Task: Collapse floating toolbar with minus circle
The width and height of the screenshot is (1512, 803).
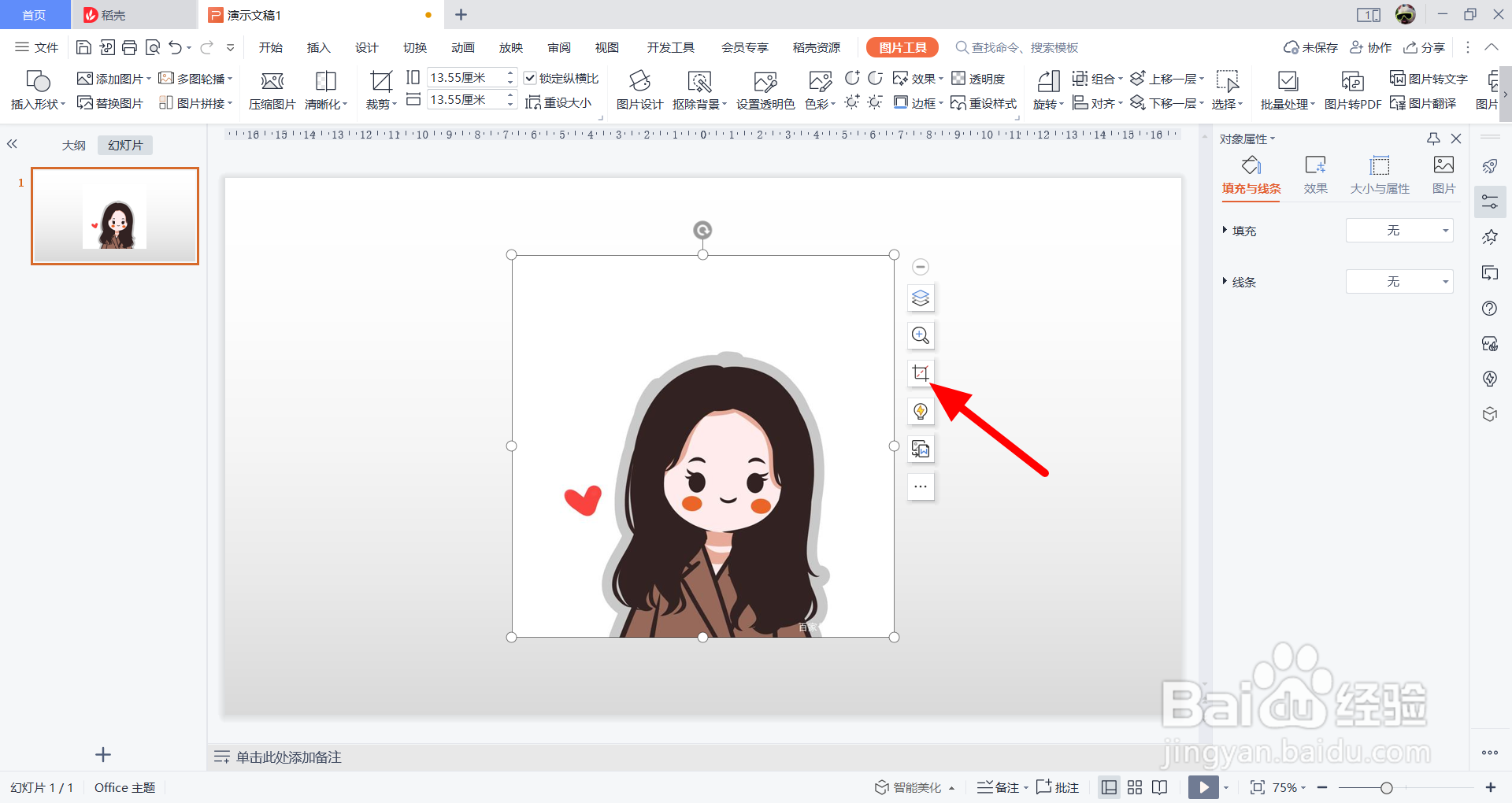Action: [x=921, y=267]
